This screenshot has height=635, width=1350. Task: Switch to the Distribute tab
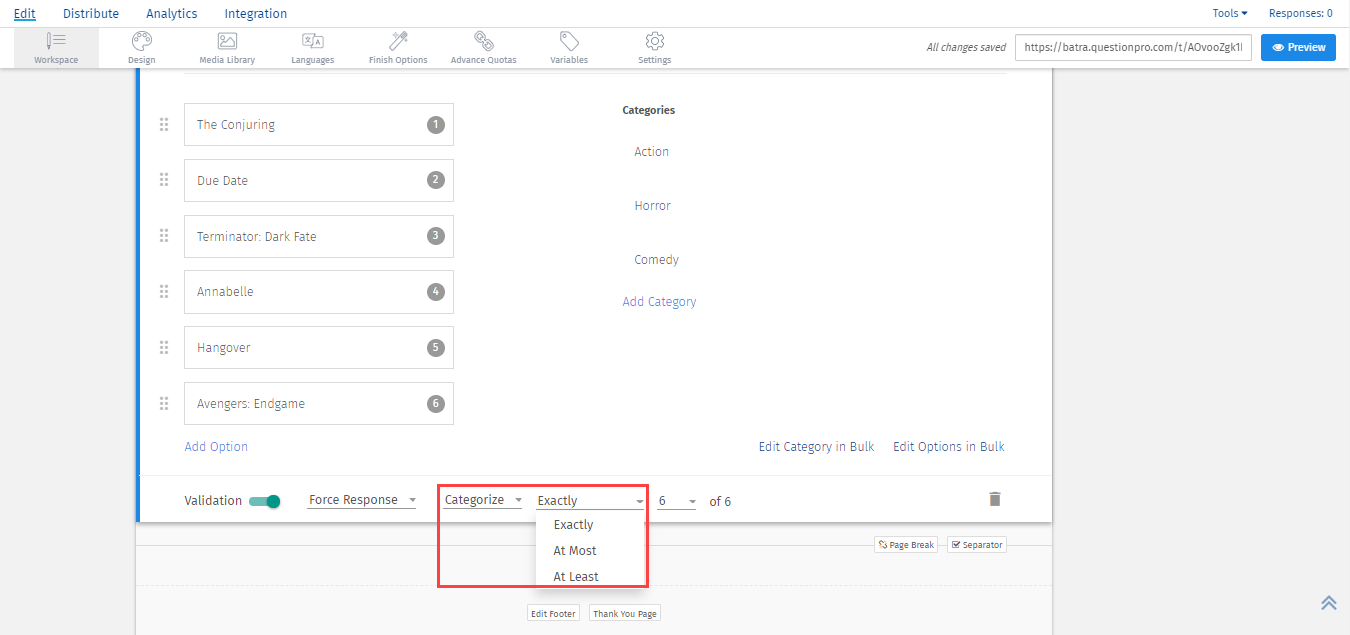[x=90, y=14]
